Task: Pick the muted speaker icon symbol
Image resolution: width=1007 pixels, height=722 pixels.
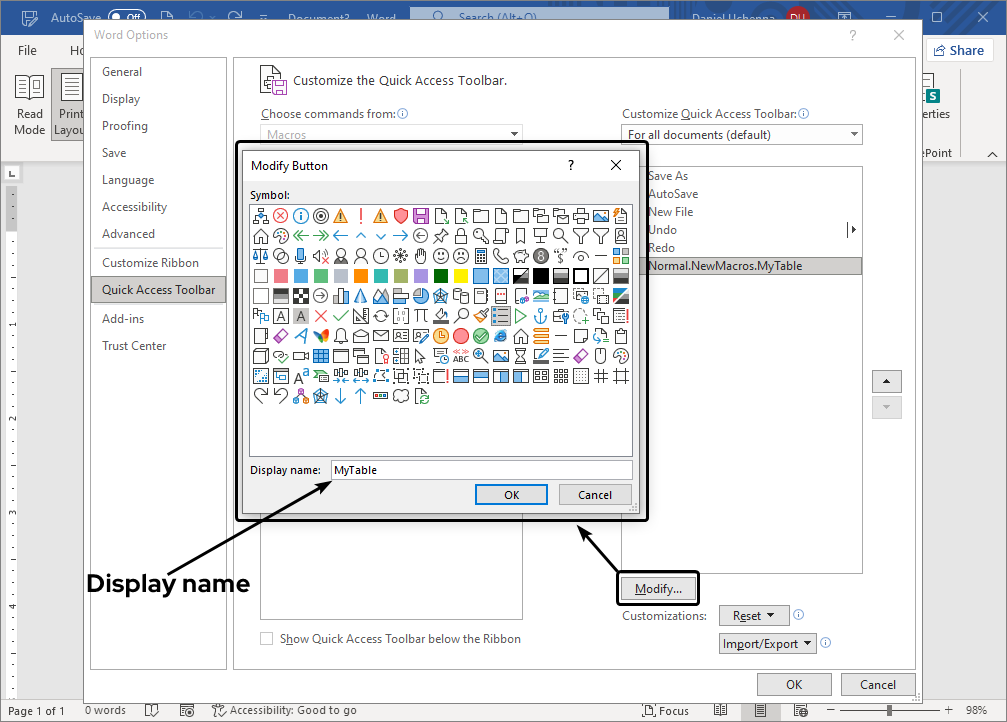Action: [x=319, y=256]
